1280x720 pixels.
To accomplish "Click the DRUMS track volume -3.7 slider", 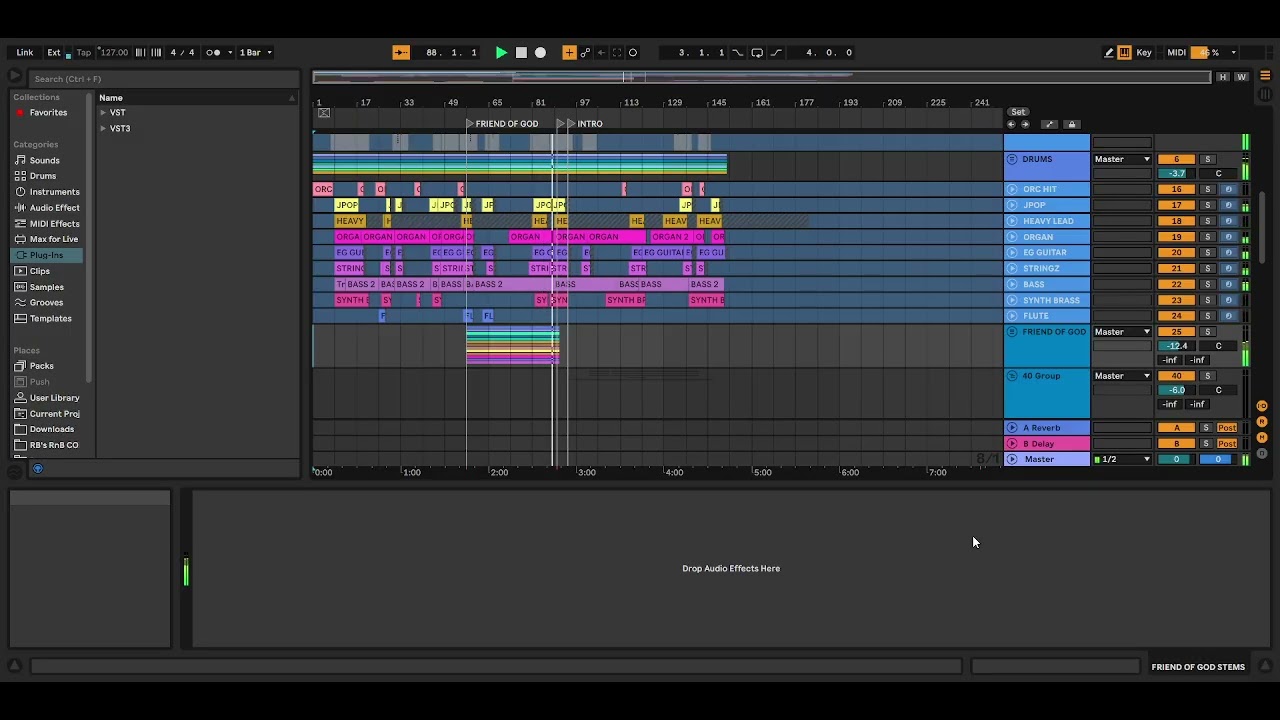I will coord(1178,174).
